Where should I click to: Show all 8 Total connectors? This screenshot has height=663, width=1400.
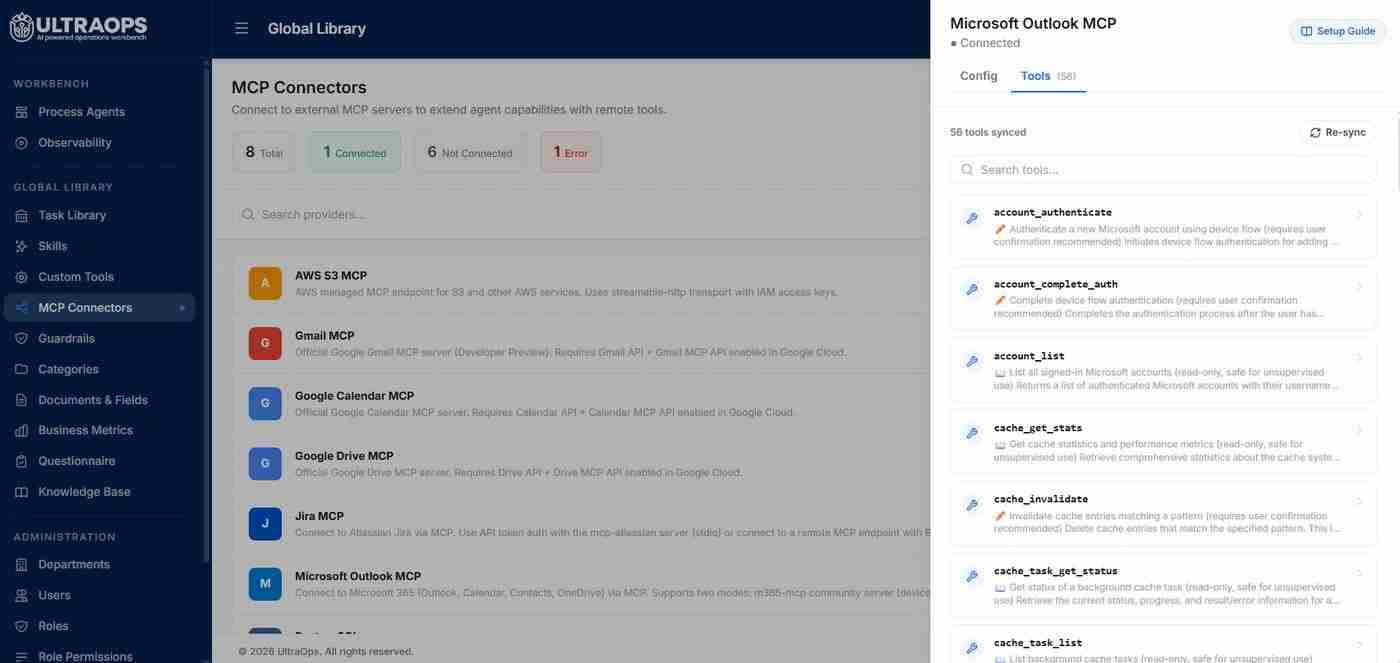coord(264,152)
